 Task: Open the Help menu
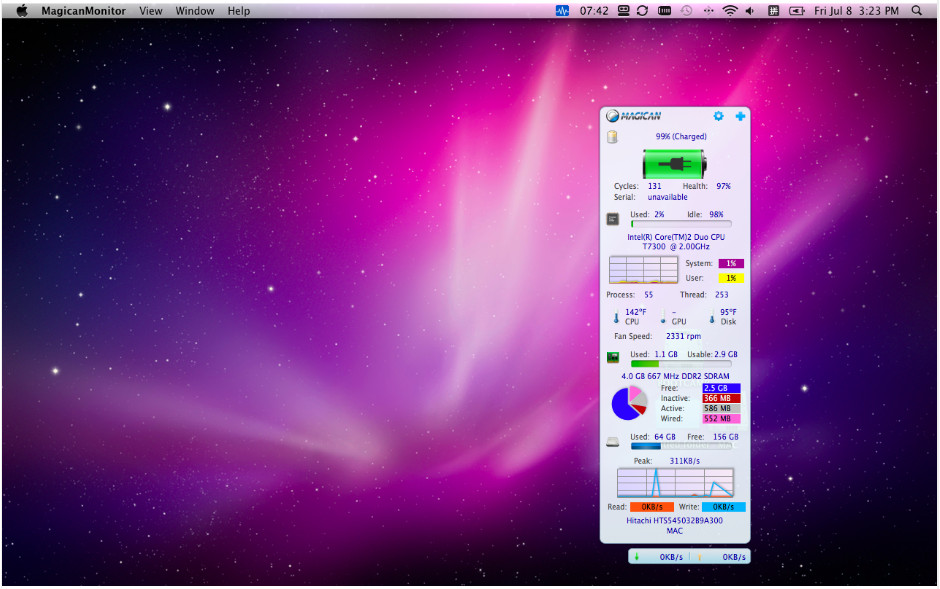point(239,11)
